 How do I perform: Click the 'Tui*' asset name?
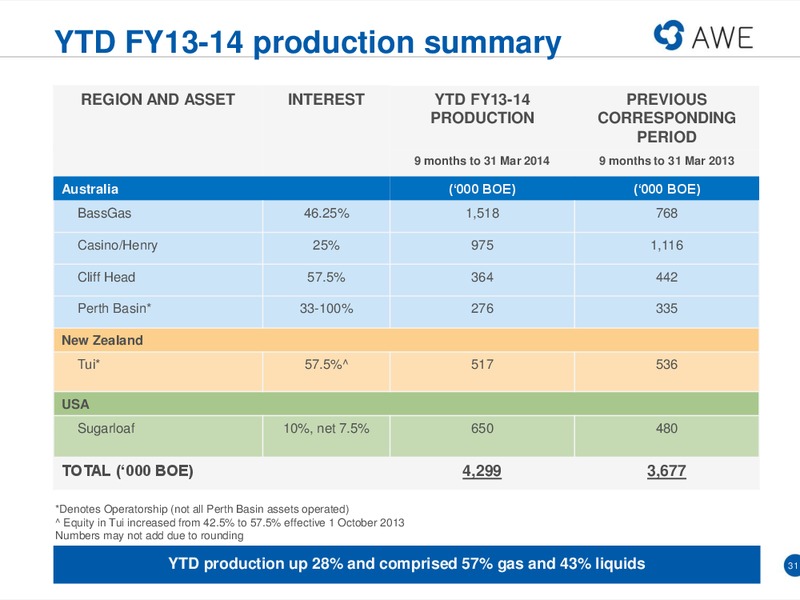pos(89,364)
